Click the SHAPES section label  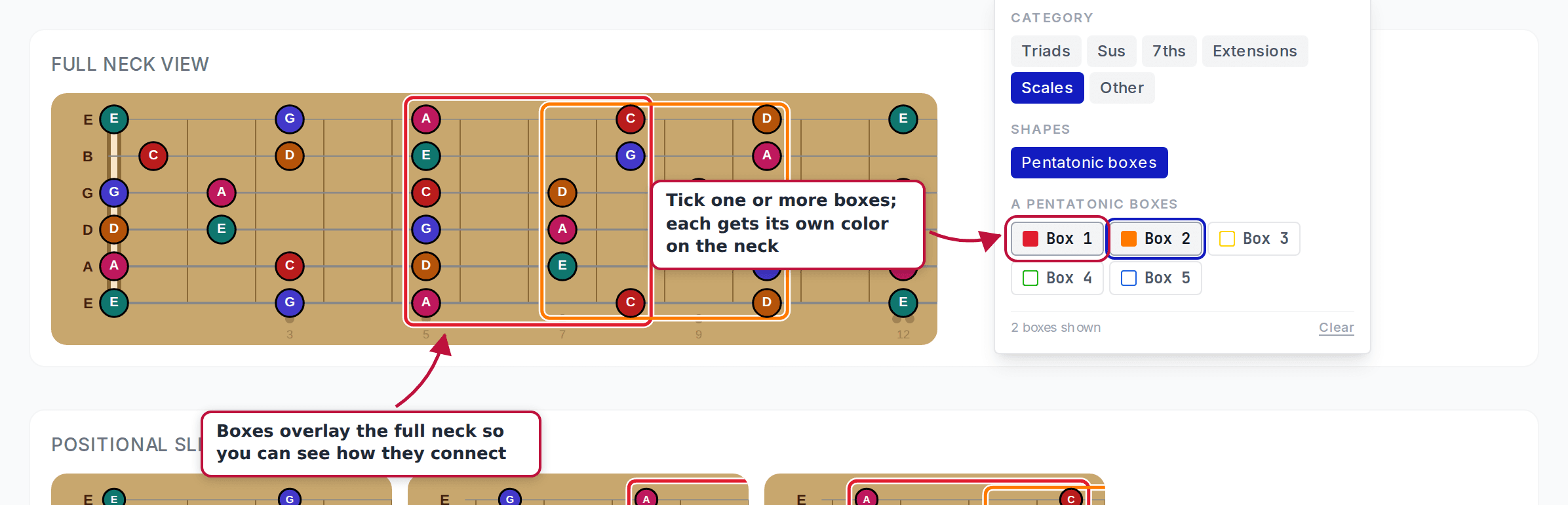pos(1040,129)
